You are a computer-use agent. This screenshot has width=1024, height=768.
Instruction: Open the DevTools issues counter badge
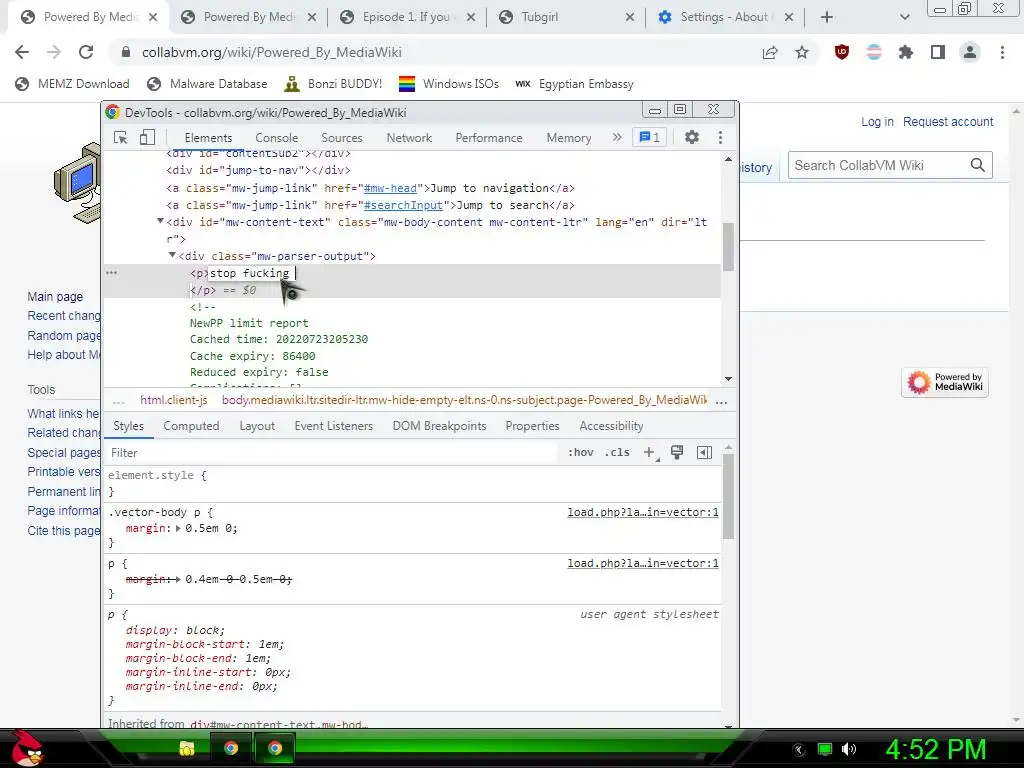(x=650, y=137)
